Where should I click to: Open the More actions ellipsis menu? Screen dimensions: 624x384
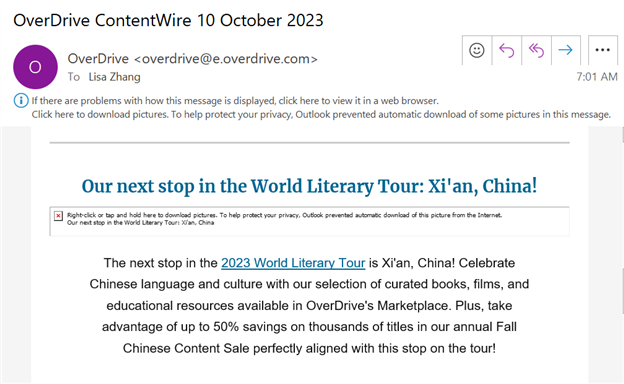(603, 51)
